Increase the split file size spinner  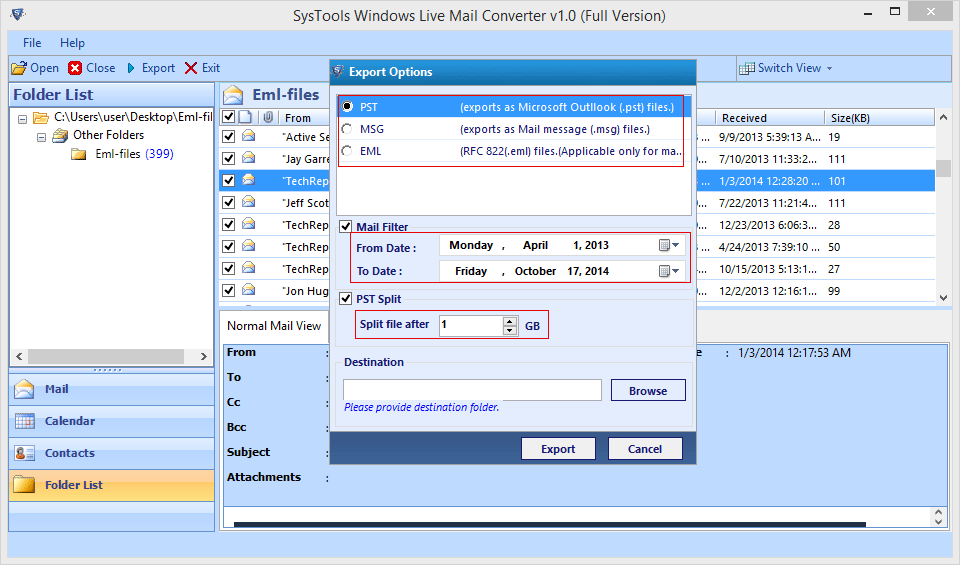tap(510, 321)
